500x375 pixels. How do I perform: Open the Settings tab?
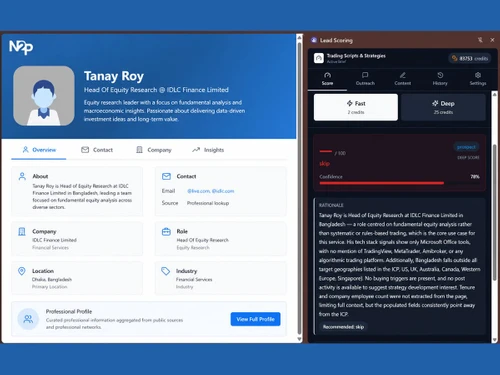click(478, 79)
